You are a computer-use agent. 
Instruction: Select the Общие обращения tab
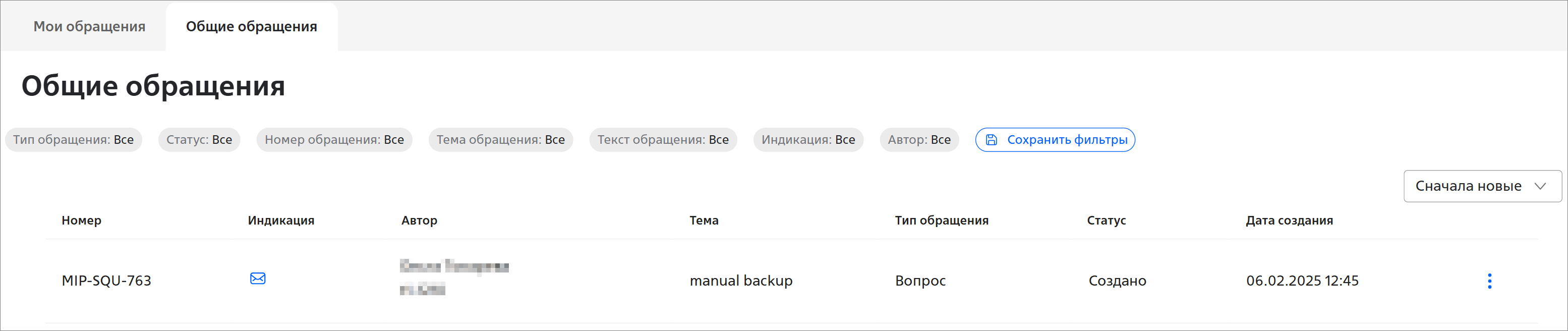pos(251,27)
